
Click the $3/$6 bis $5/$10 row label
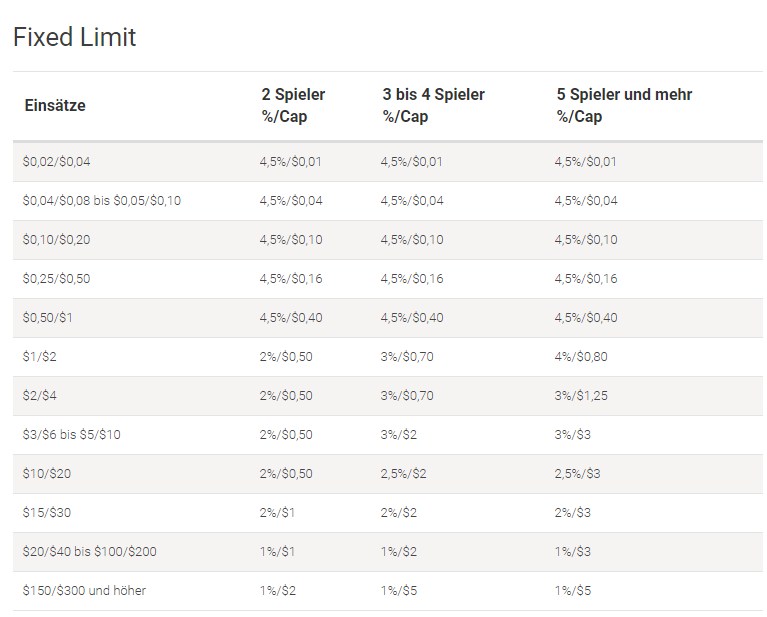71,435
